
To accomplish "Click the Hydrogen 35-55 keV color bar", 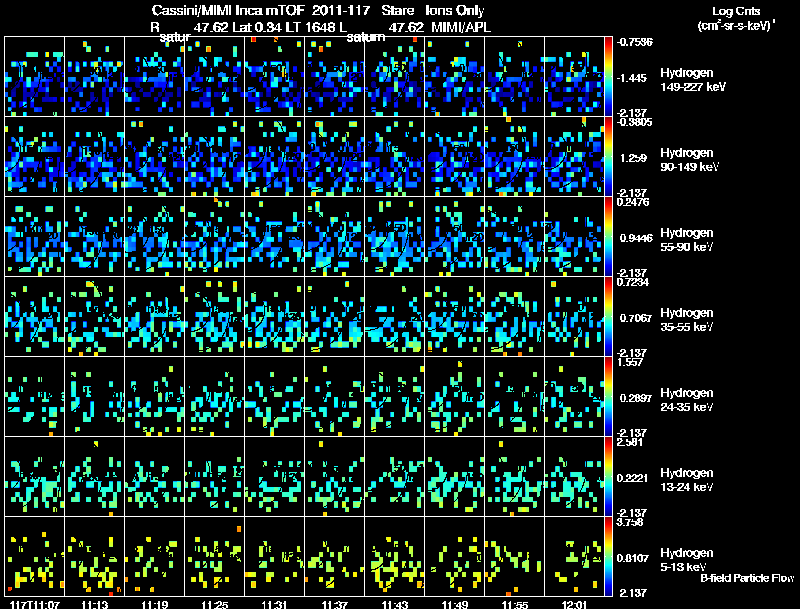I will [x=608, y=317].
